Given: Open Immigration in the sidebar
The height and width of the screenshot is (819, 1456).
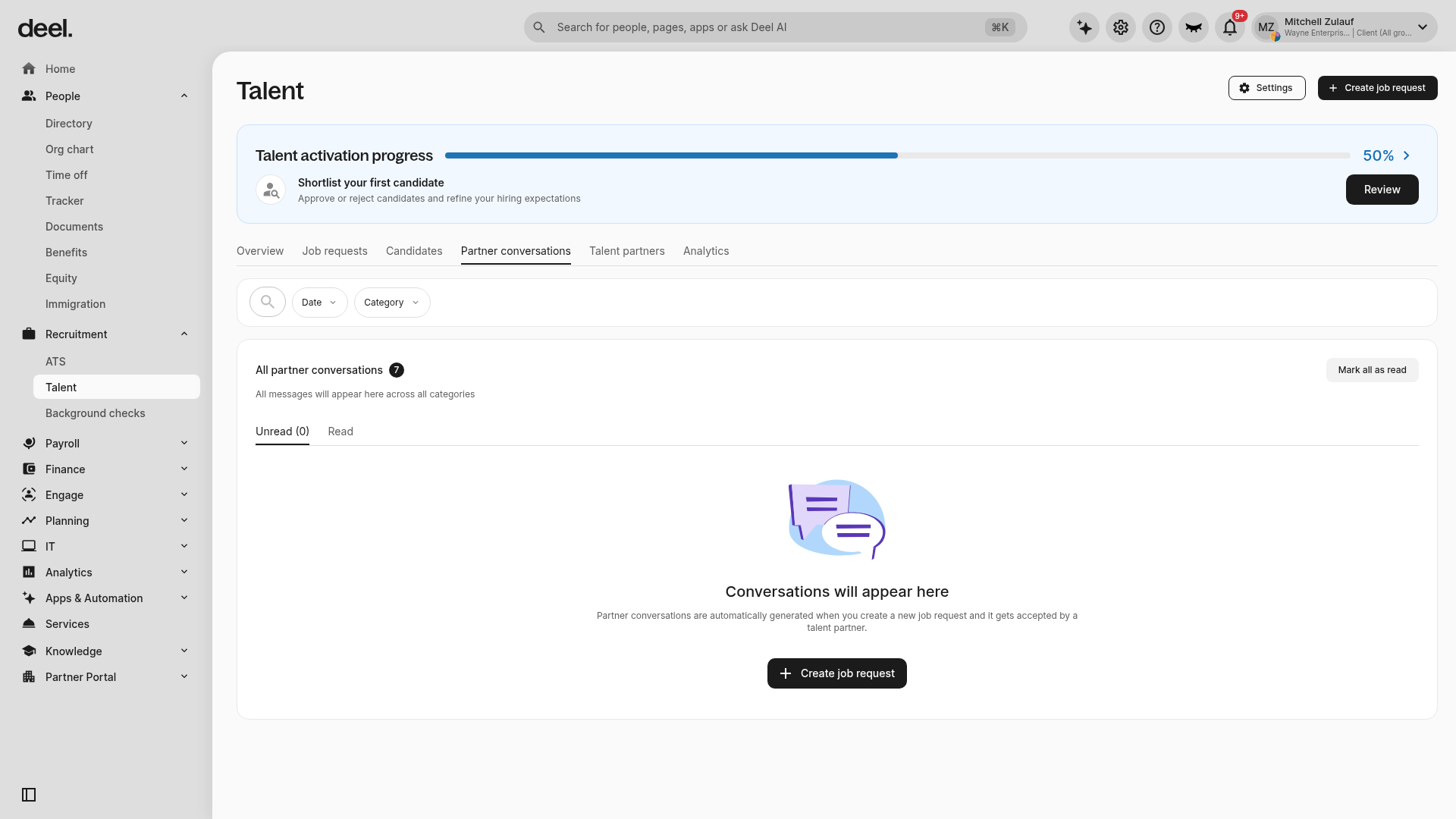Looking at the screenshot, I should tap(75, 304).
